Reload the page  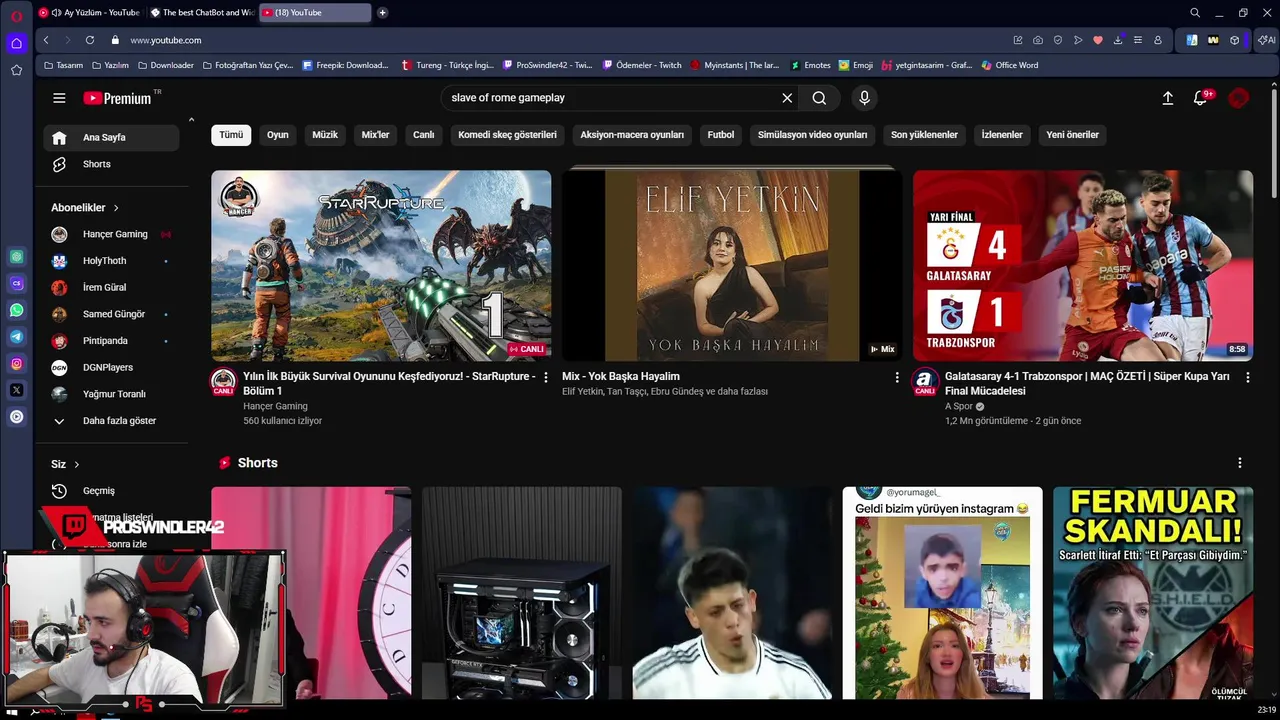[90, 40]
